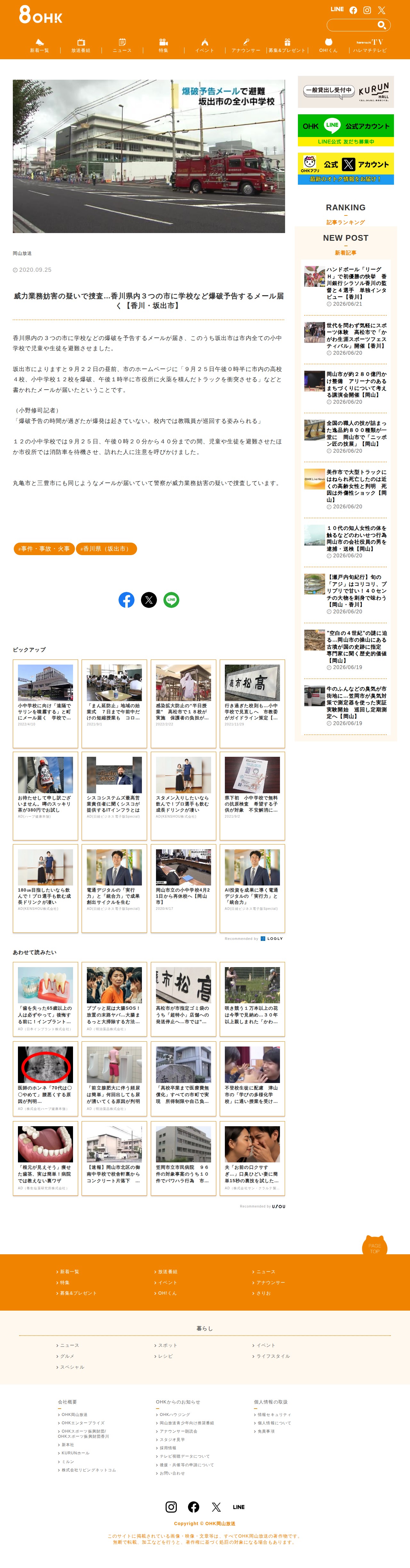Open the header Instagram icon
410x1568 pixels.
pos(367,10)
